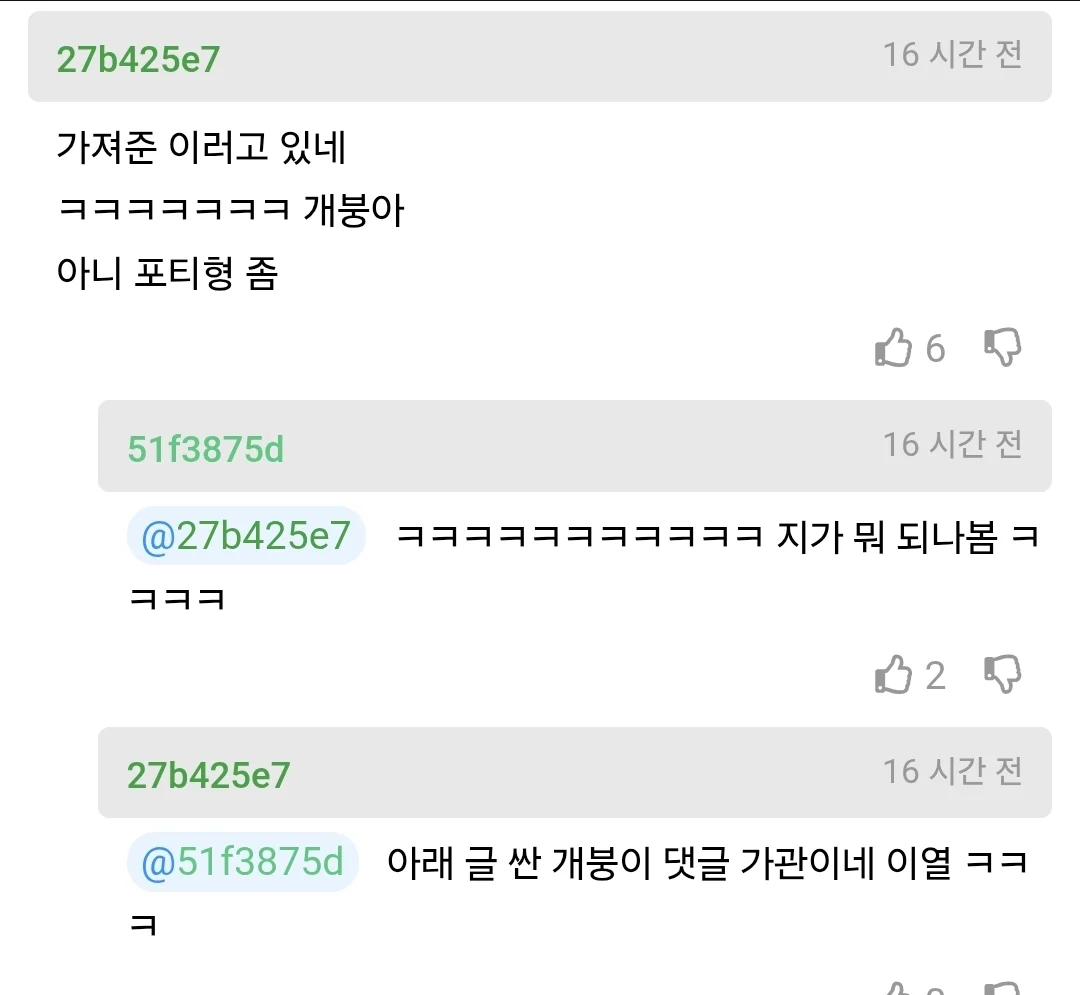1080x995 pixels.
Task: Click the timestamp on the last reply
Action: [x=952, y=771]
